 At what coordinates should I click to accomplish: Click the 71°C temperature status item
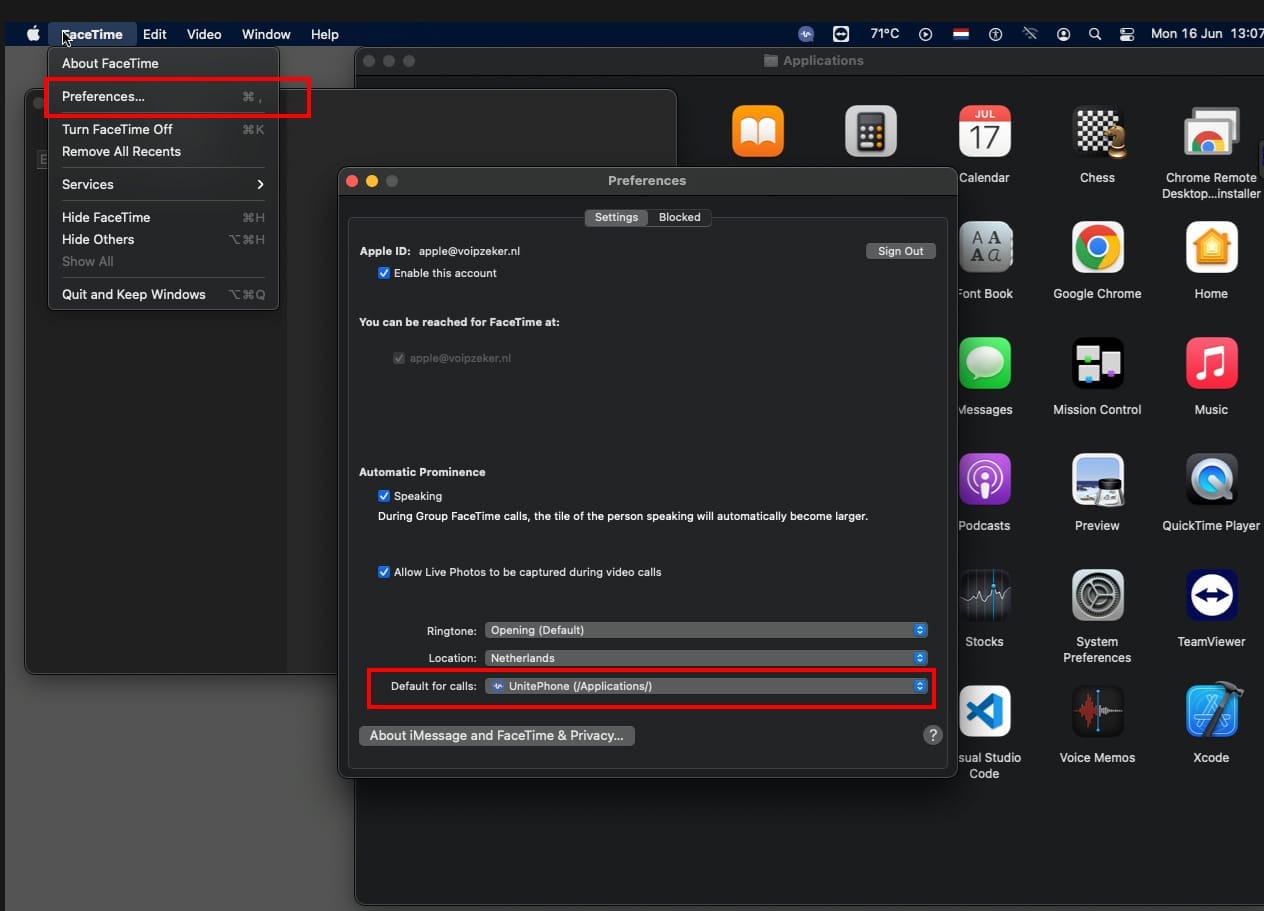pos(884,34)
